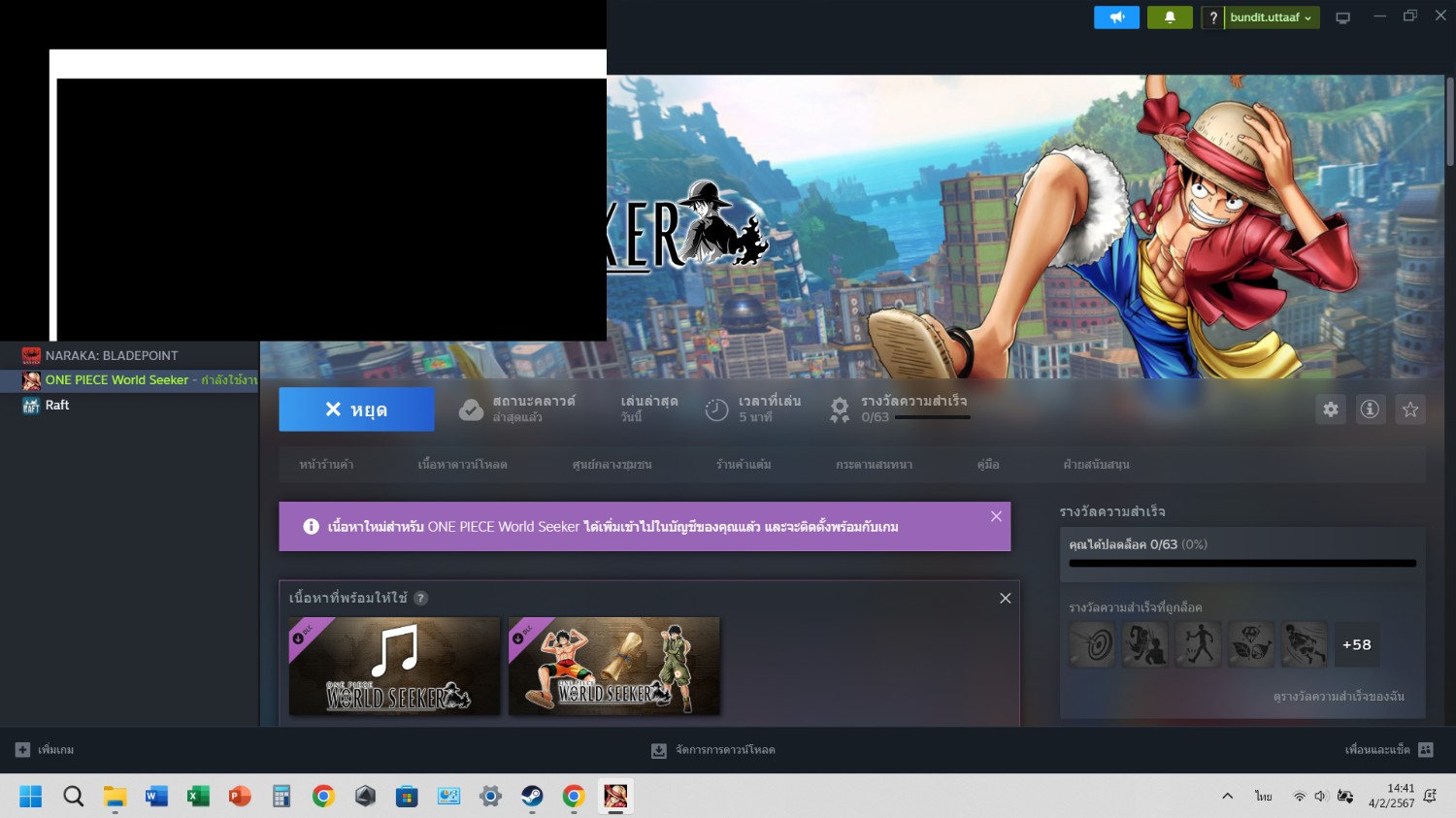Screen dimensions: 1456x818
Task: Open the gem, leaf and meat achievement
Action: [x=1251, y=644]
